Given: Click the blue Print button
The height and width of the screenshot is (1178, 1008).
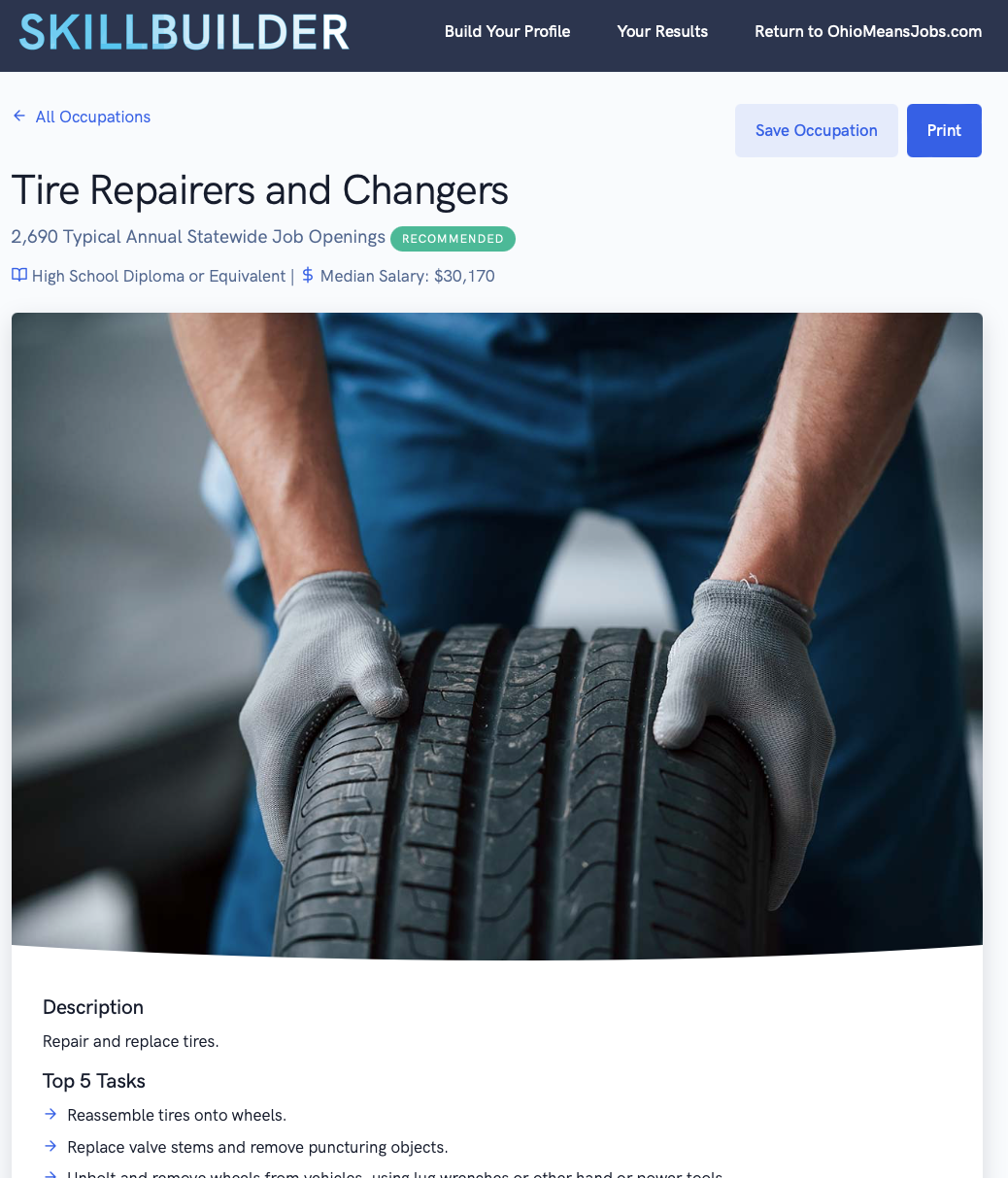Looking at the screenshot, I should point(944,130).
